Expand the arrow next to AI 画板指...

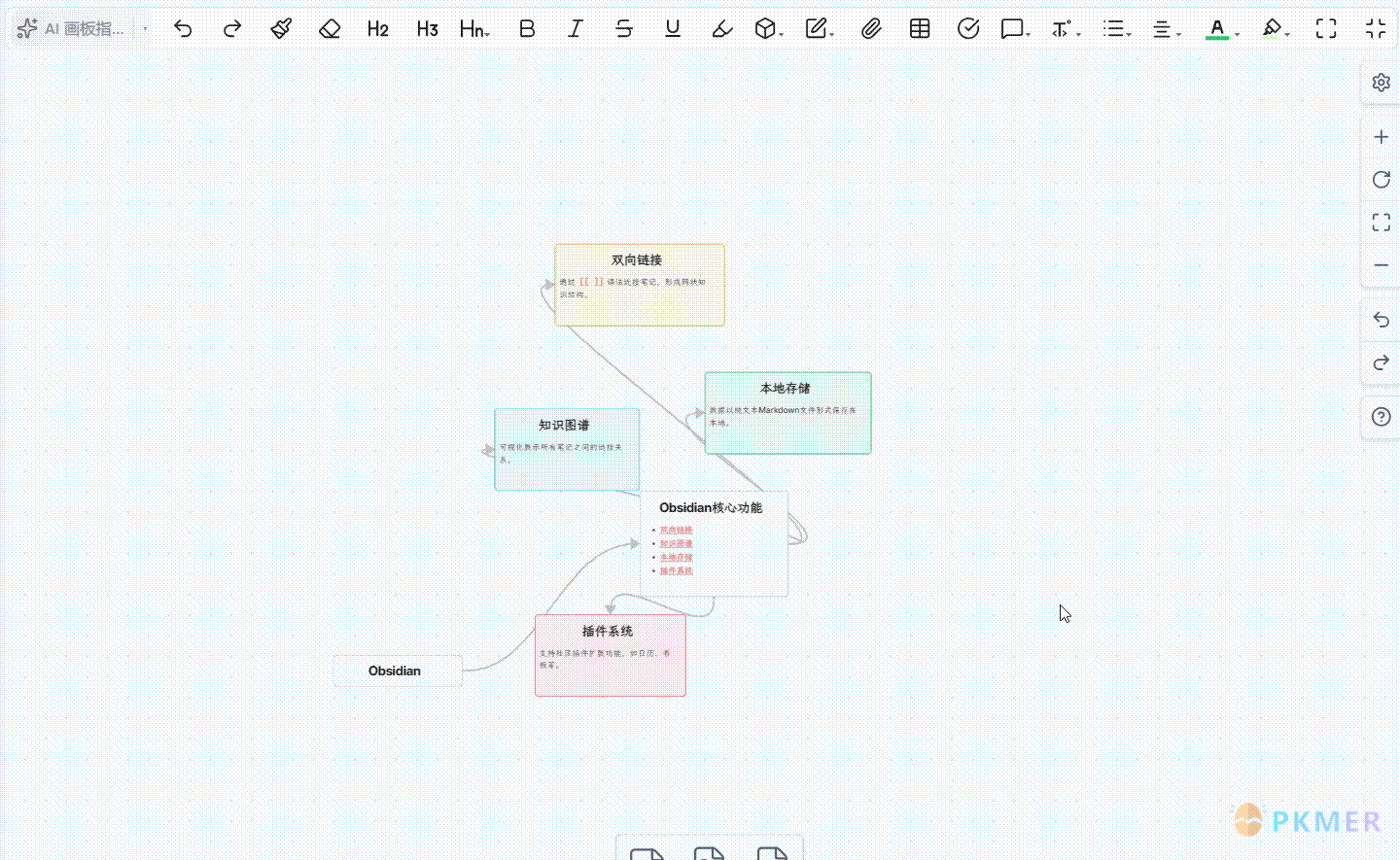coord(146,28)
